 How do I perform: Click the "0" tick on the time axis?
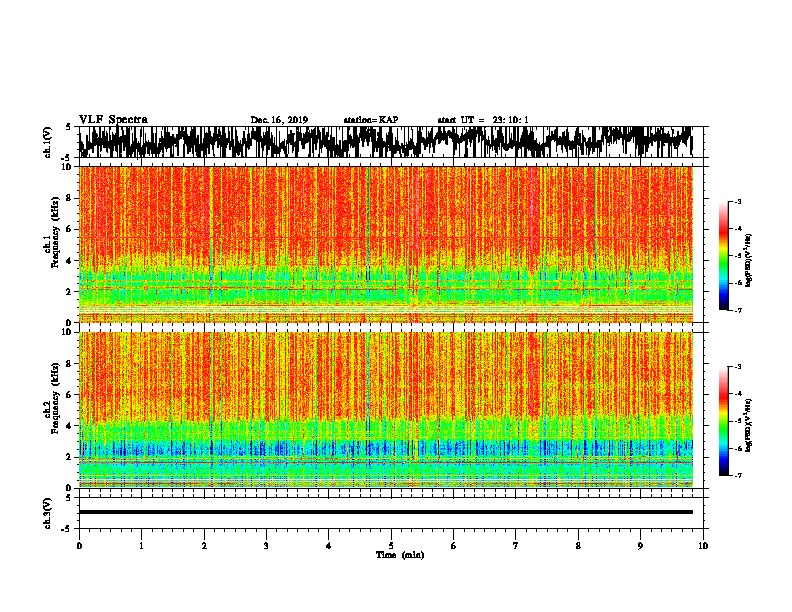tap(79, 546)
